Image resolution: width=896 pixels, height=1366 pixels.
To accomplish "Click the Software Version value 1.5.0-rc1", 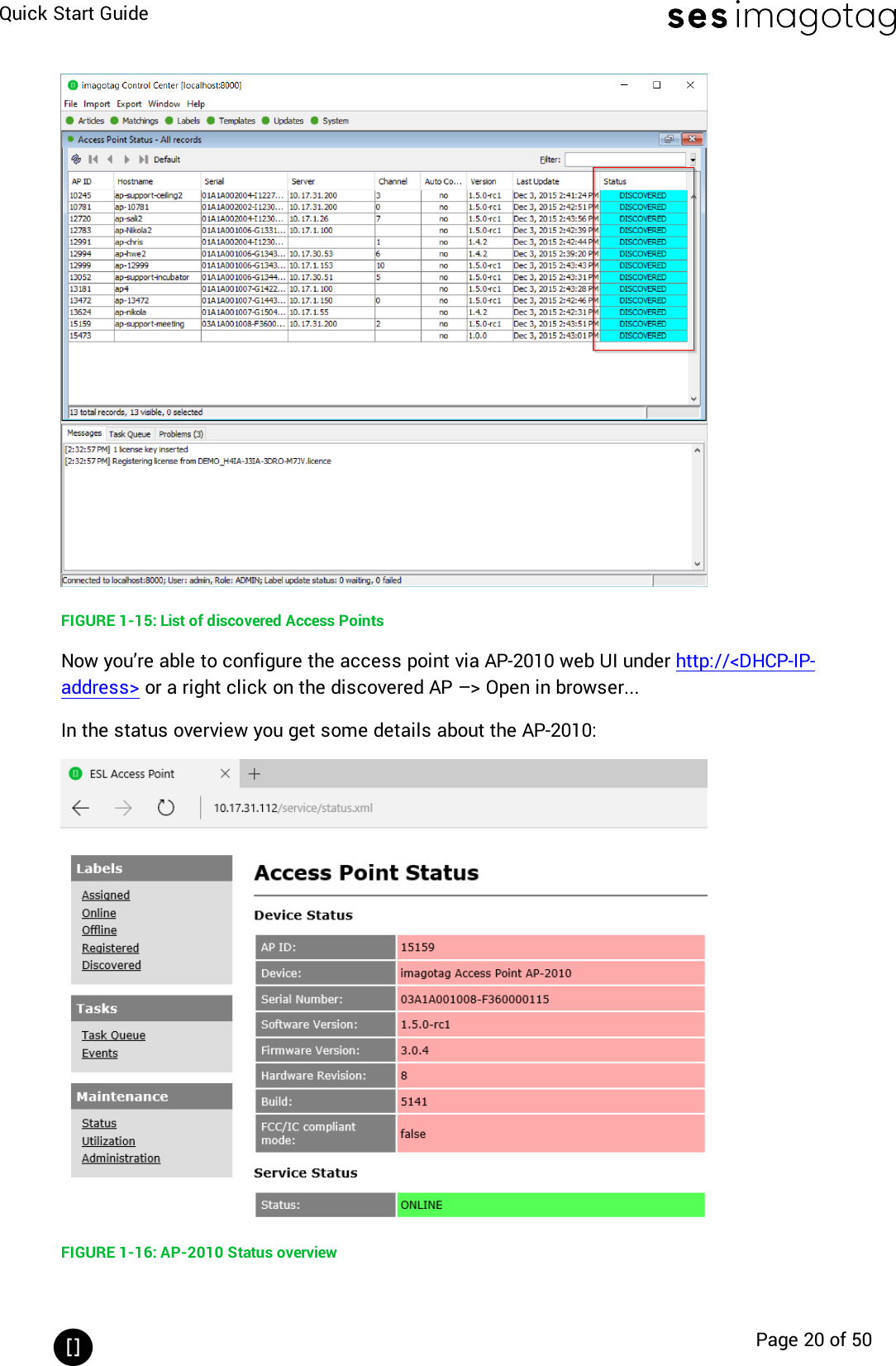I will tap(550, 1024).
